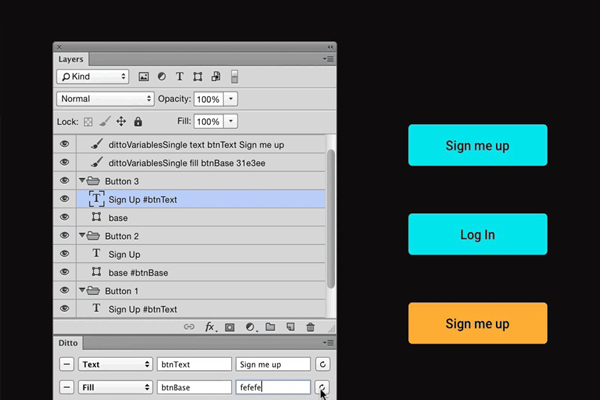Switch to the Ditto tab
600x400 pixels.
pyautogui.click(x=68, y=343)
